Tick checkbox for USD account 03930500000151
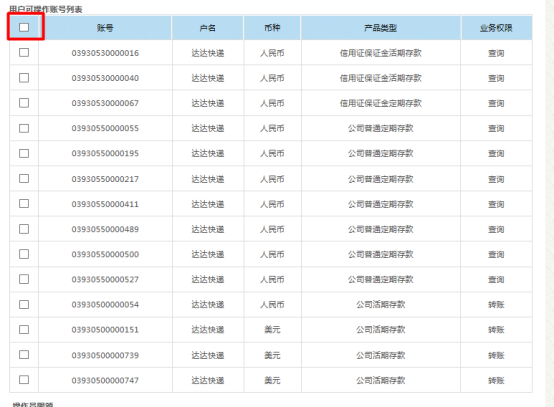 (x=24, y=329)
